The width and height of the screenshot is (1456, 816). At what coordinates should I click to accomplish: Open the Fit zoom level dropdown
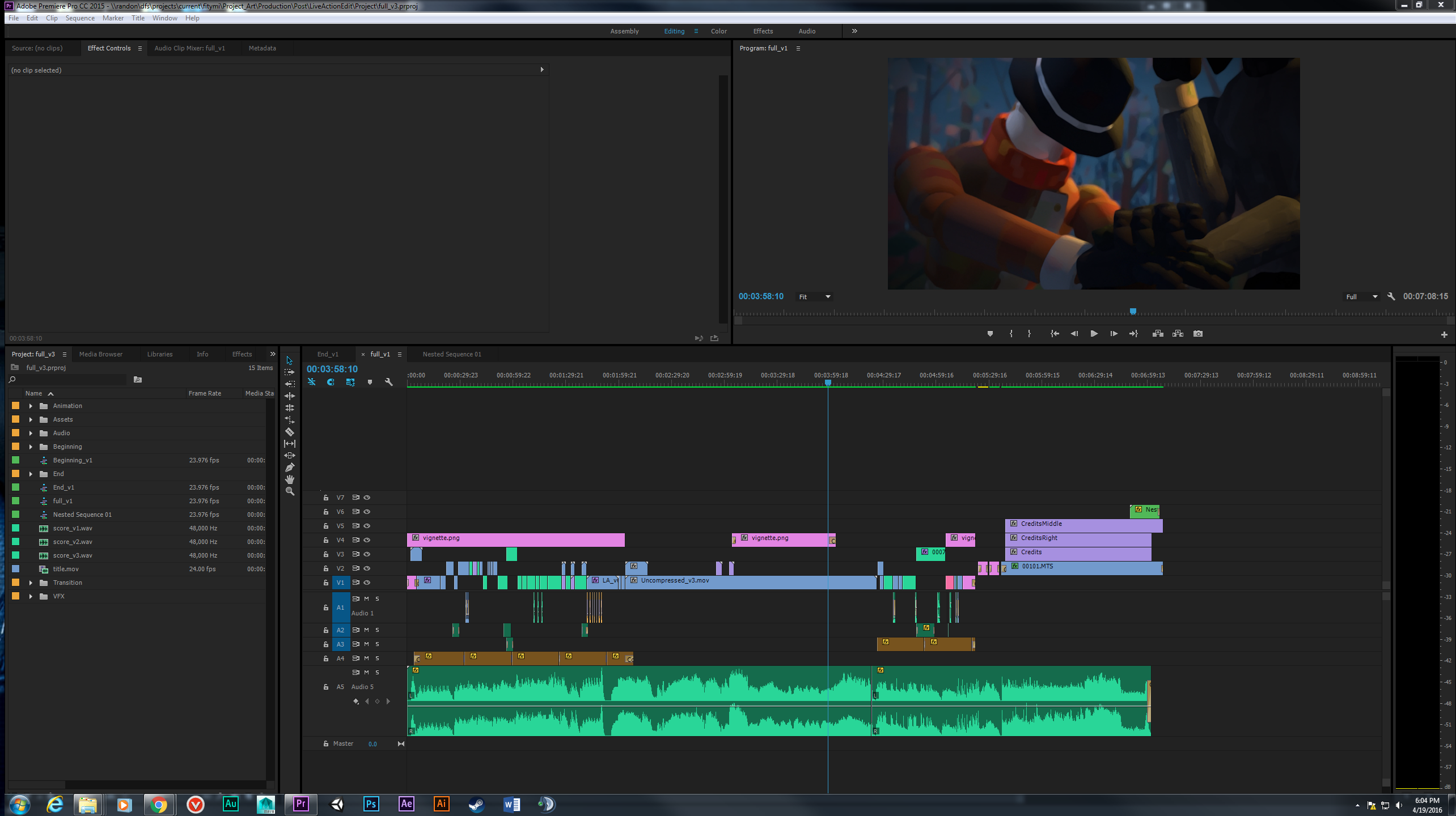815,297
